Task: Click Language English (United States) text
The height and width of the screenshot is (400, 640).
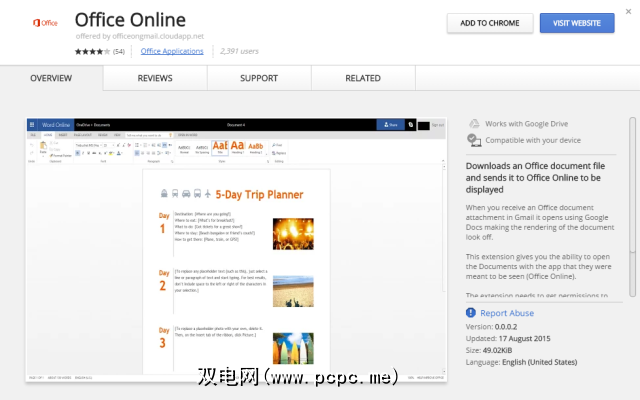Action: 521,362
